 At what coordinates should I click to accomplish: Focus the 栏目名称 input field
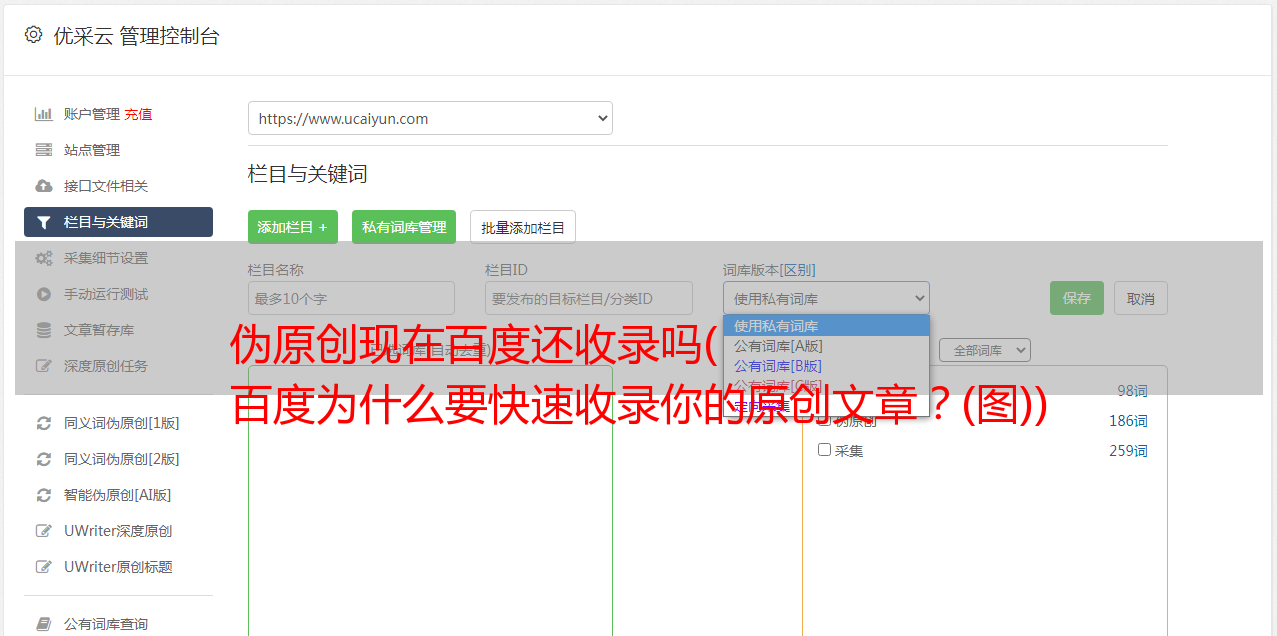click(351, 298)
